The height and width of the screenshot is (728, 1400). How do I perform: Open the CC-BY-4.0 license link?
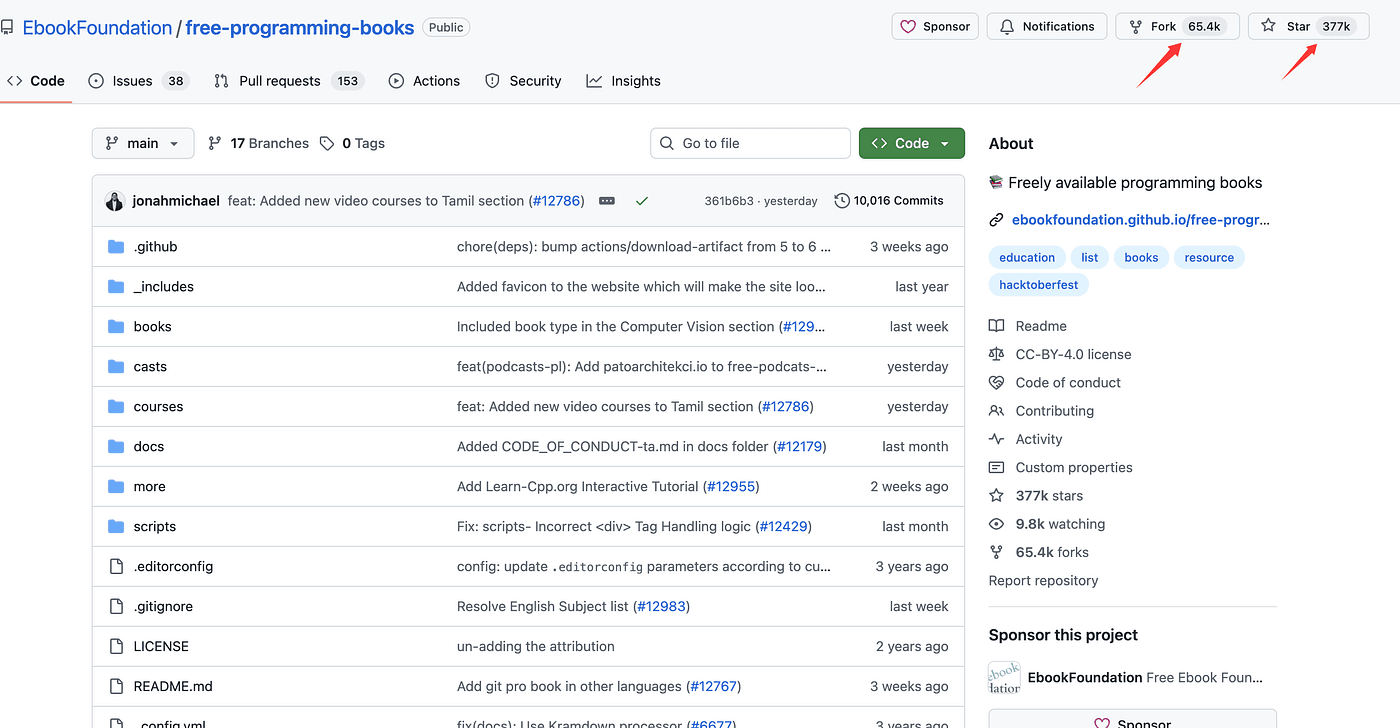[1073, 354]
